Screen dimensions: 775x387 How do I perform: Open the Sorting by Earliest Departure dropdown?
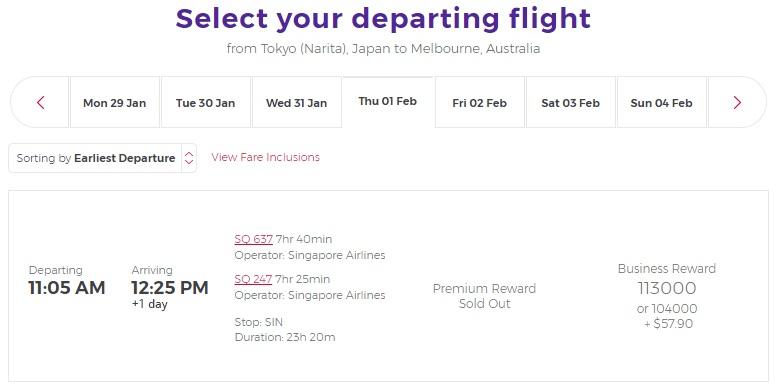click(x=102, y=158)
